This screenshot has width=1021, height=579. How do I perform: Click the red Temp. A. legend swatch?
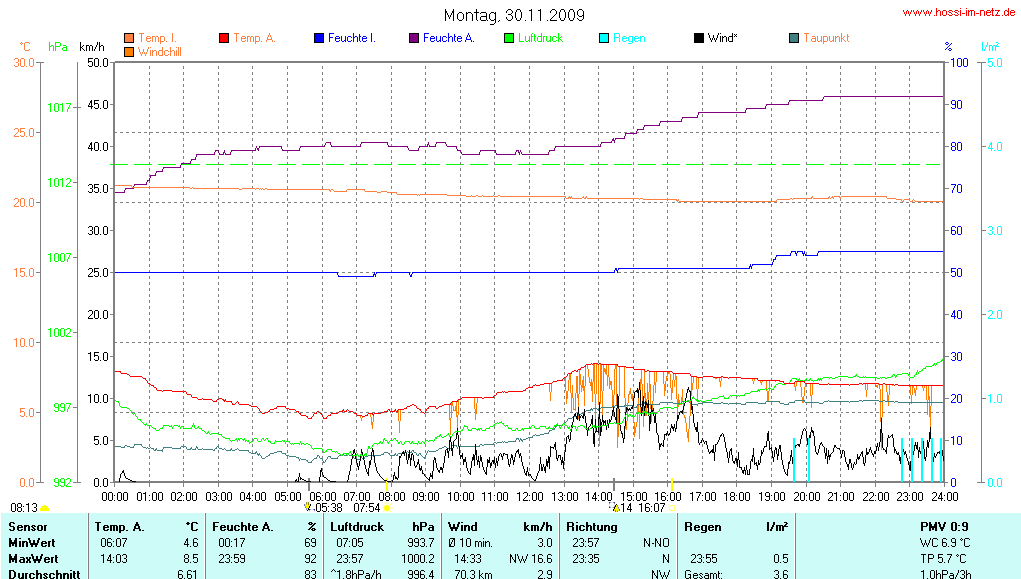(224, 38)
